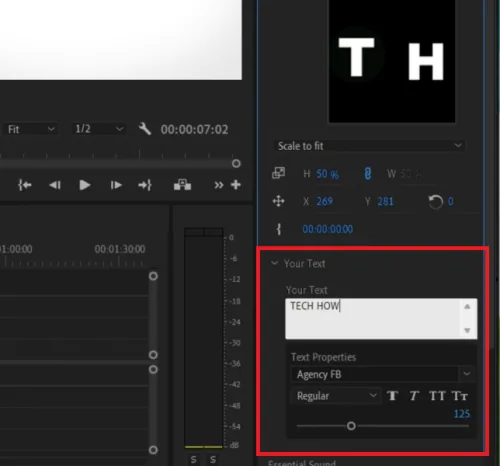Image resolution: width=500 pixels, height=466 pixels.
Task: Toggle Faux Bold text style
Action: 392,396
